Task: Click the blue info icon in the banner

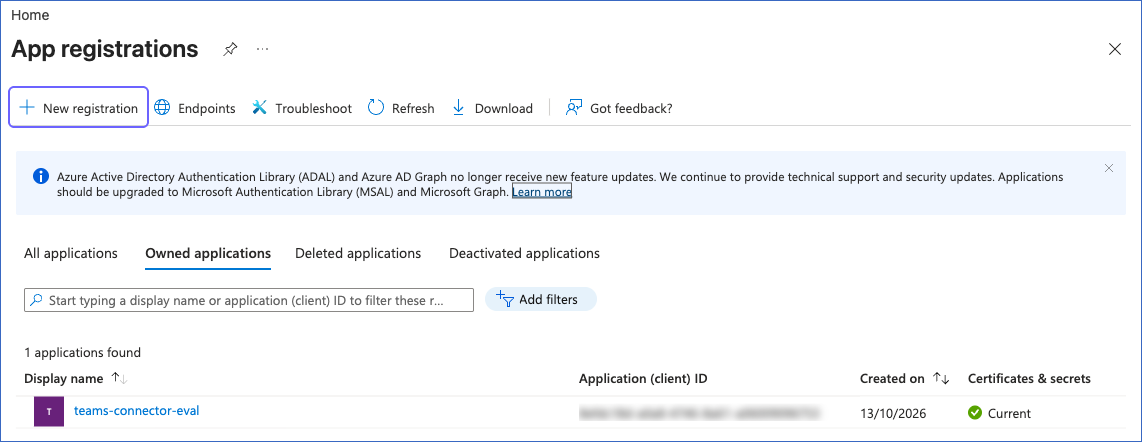Action: pyautogui.click(x=41, y=177)
